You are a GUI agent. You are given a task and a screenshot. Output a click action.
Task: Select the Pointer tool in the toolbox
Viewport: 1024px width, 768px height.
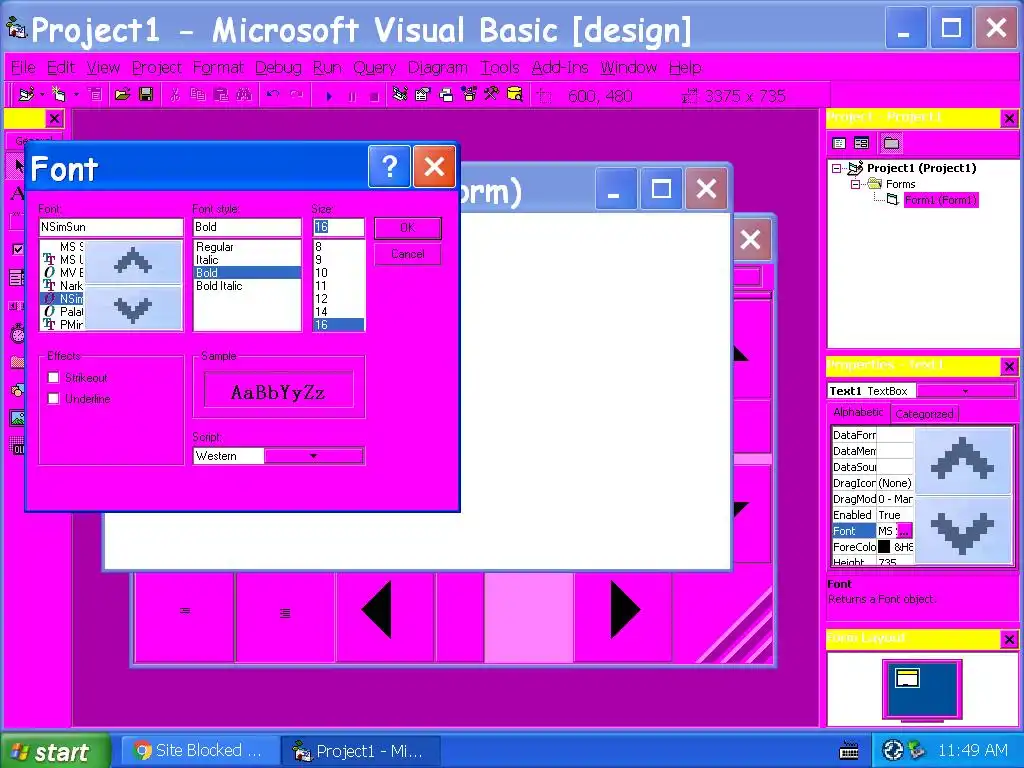[17, 165]
